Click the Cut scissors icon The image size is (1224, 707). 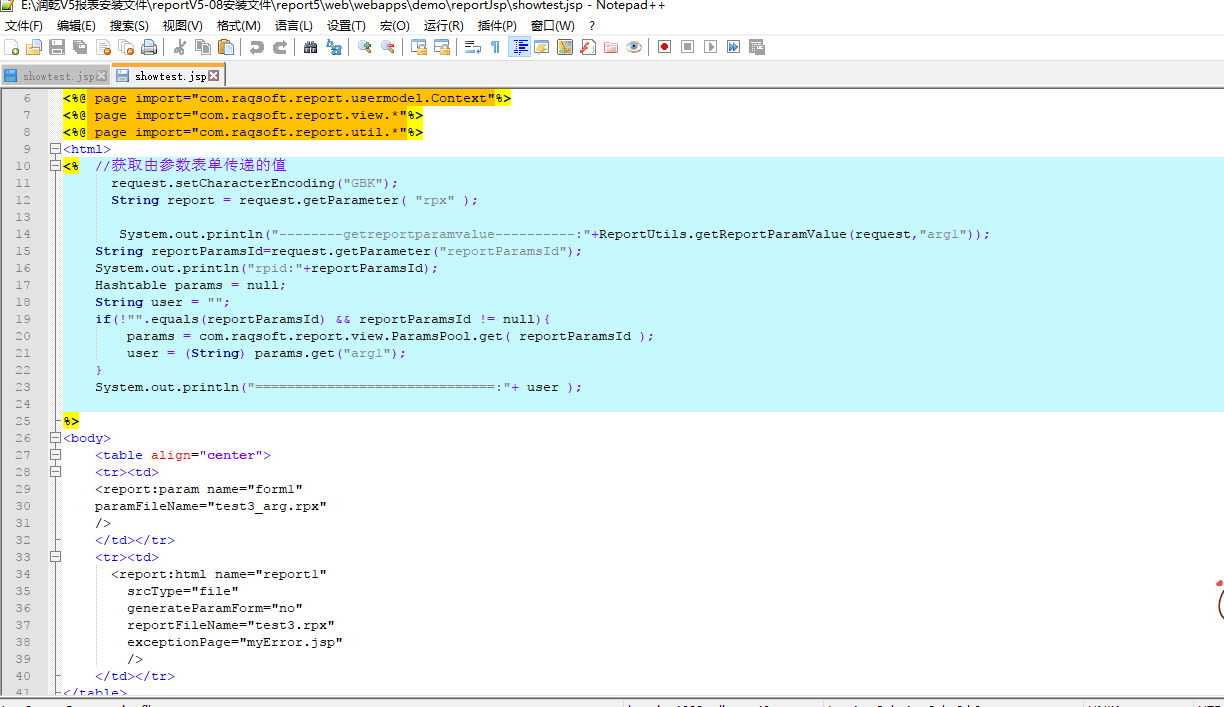pyautogui.click(x=180, y=47)
